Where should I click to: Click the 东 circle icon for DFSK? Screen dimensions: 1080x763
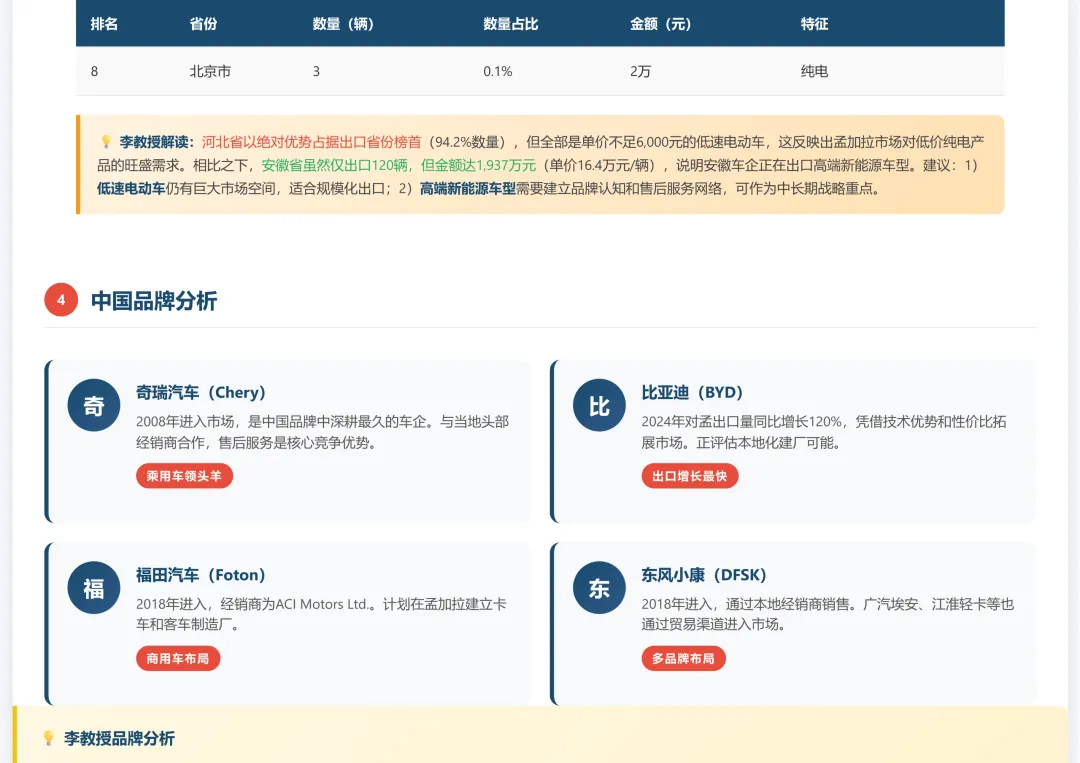click(x=599, y=588)
